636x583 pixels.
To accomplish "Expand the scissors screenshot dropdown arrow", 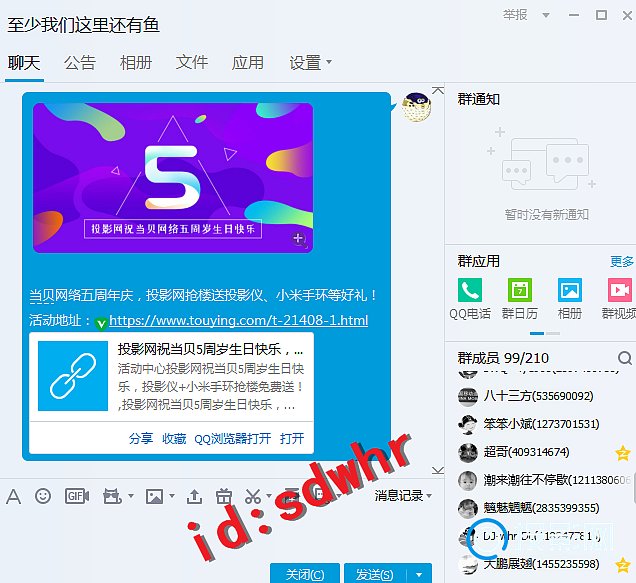I will click(269, 496).
